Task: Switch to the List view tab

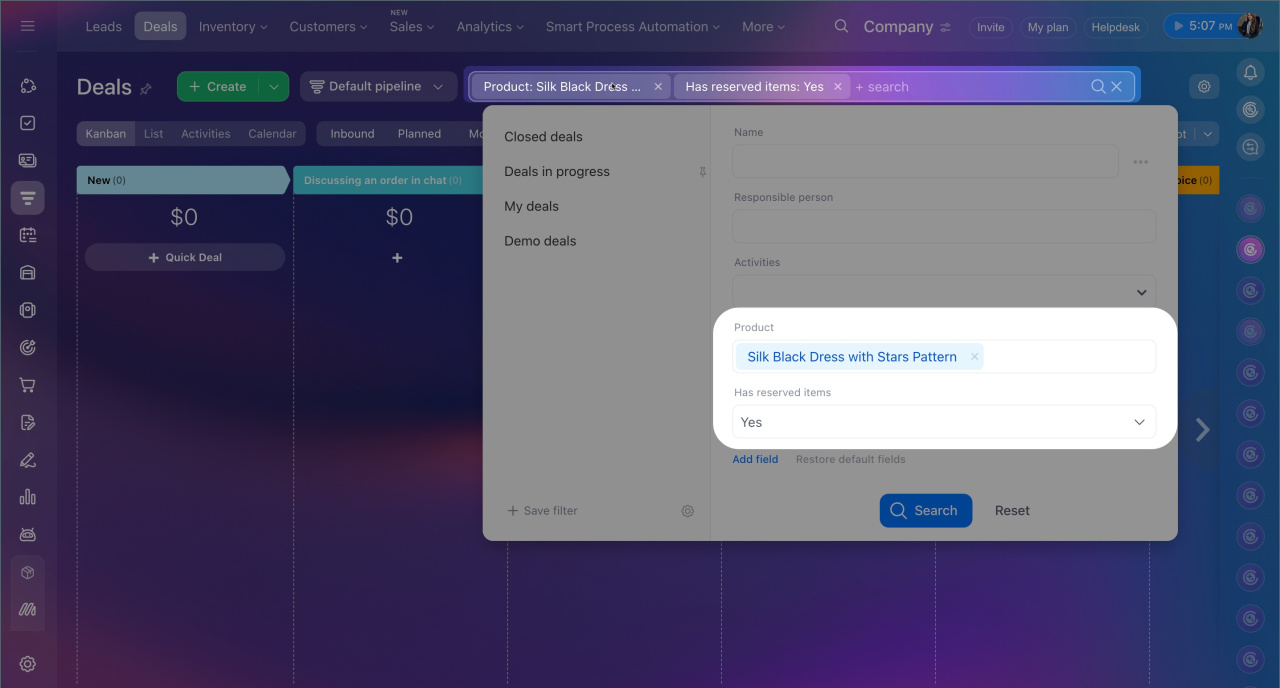Action: [x=153, y=134]
